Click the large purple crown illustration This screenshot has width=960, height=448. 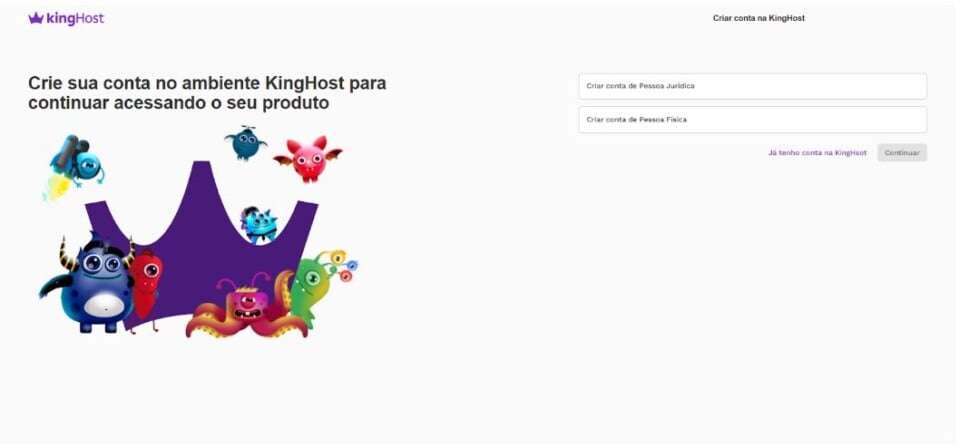click(202, 245)
